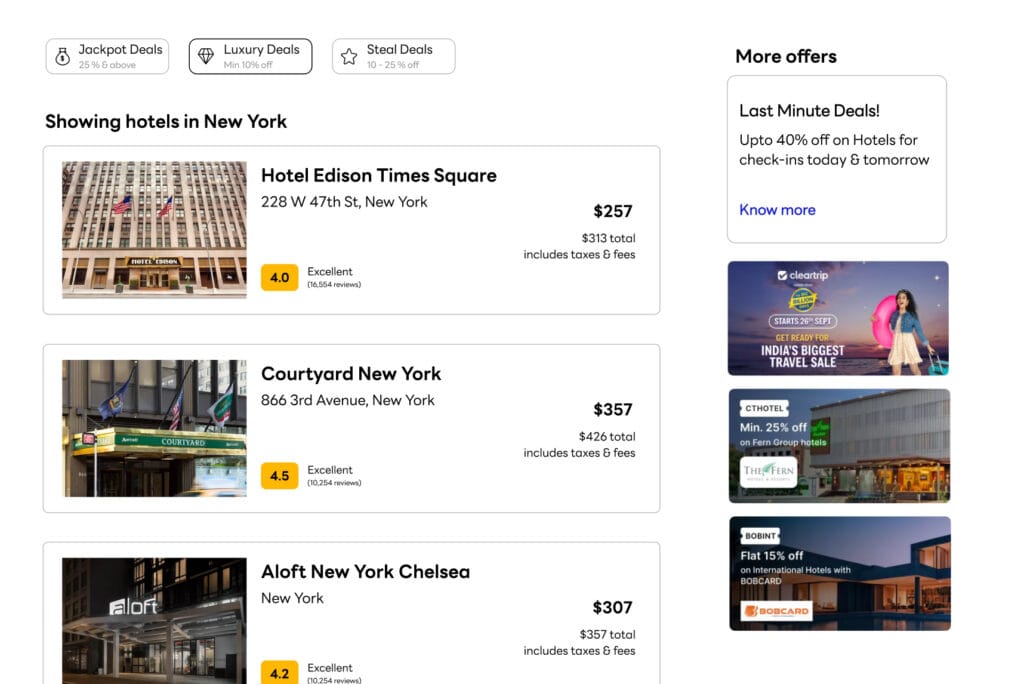This screenshot has width=1024, height=684.
Task: Click the money bag icon in Jackpot Deals
Action: (x=62, y=57)
